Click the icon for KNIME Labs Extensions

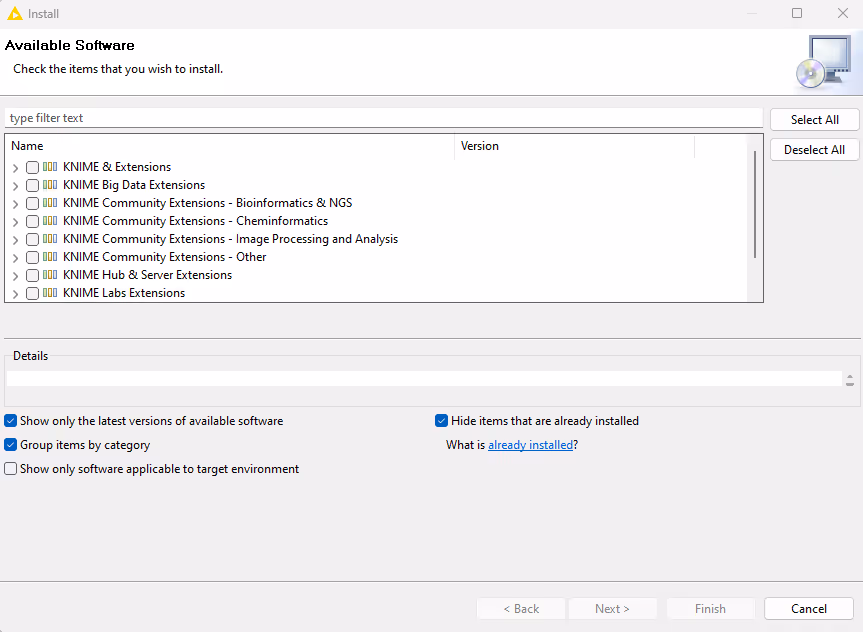(x=50, y=293)
